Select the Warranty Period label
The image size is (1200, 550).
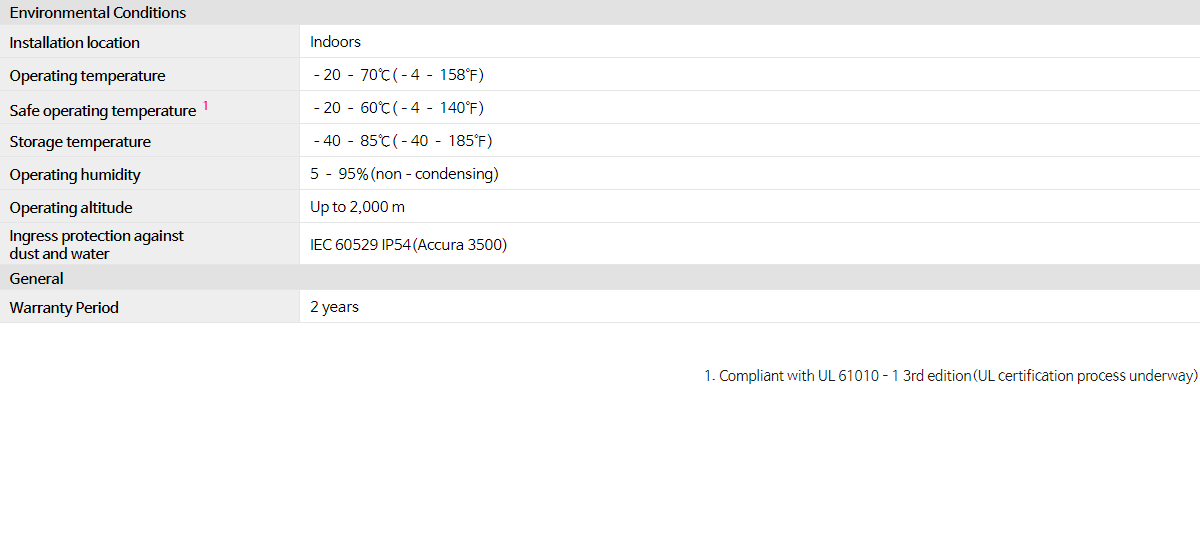[x=64, y=308]
